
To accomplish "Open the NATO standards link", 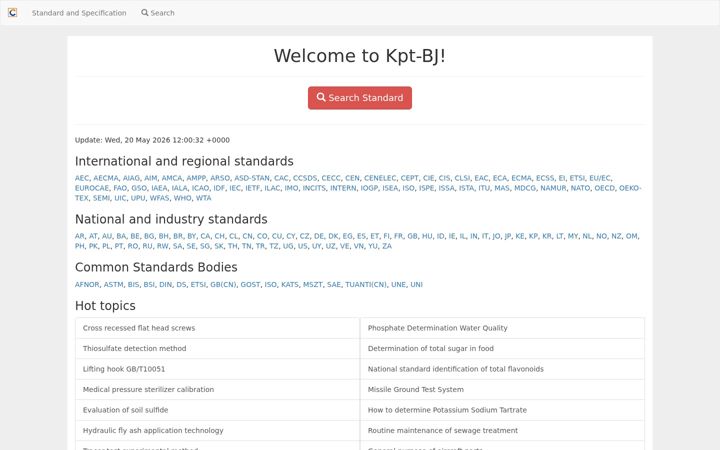I will 580,188.
